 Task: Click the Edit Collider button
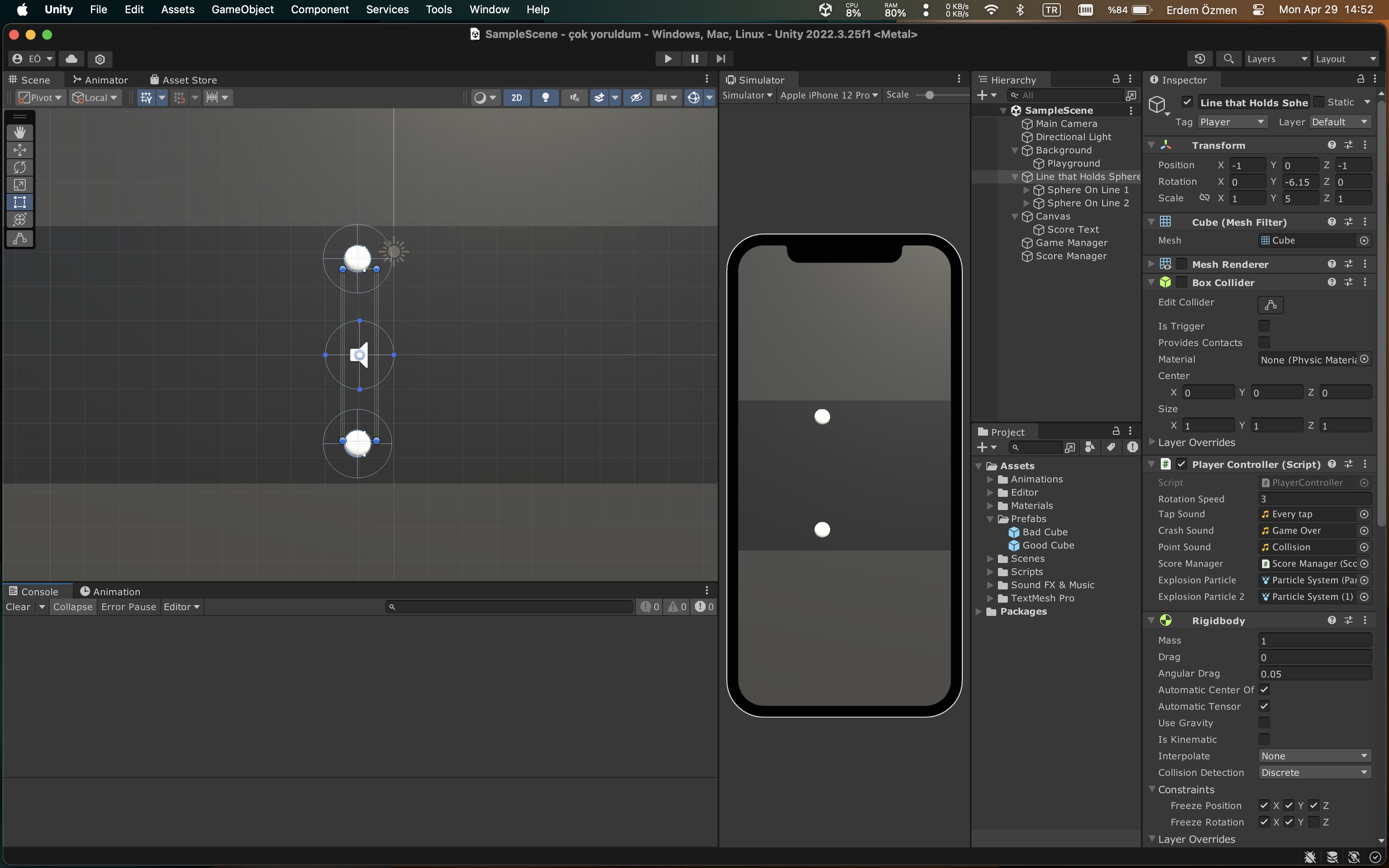[1270, 304]
